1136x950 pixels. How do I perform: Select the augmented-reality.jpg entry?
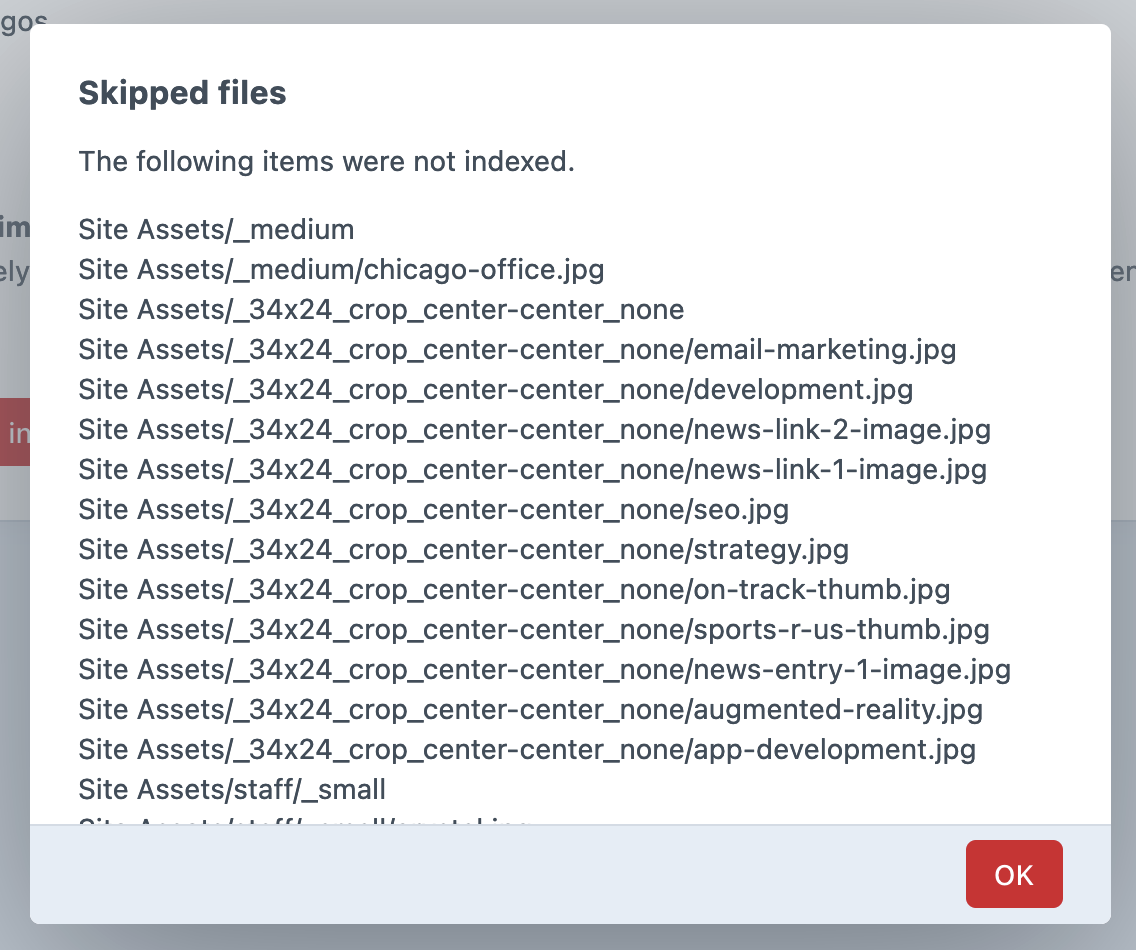(530, 709)
